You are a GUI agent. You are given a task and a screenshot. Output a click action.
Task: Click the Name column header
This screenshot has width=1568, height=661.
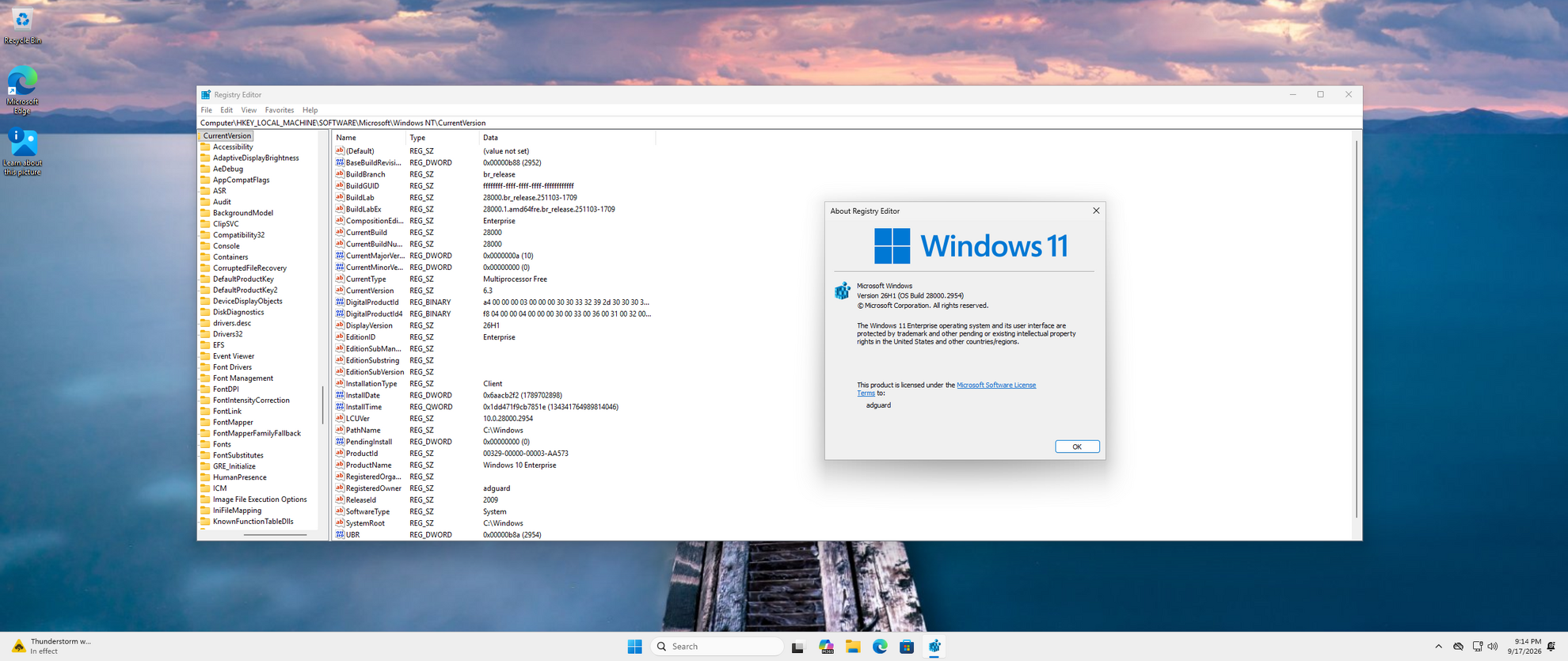368,138
